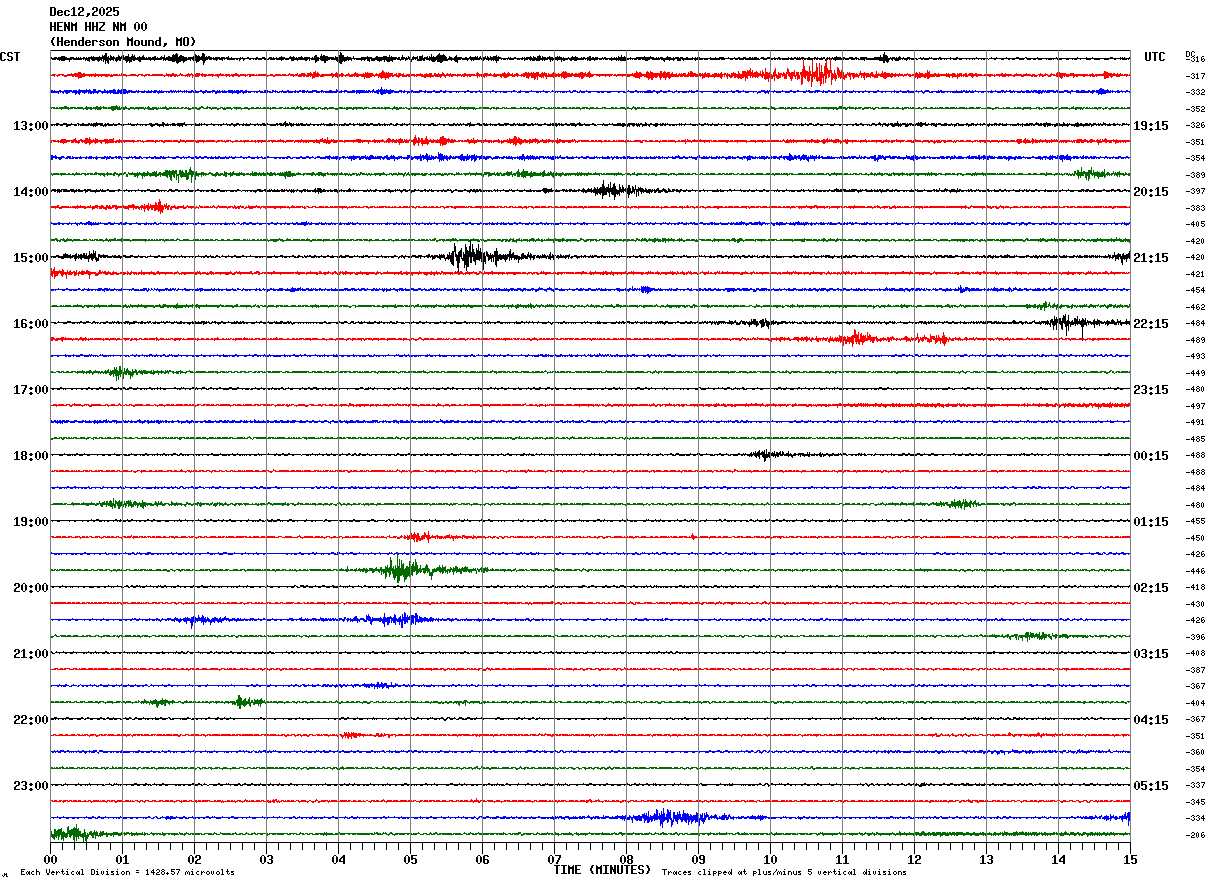The width and height of the screenshot is (1210, 886).
Task: Click minute 05 on the time axis
Action: pos(410,859)
